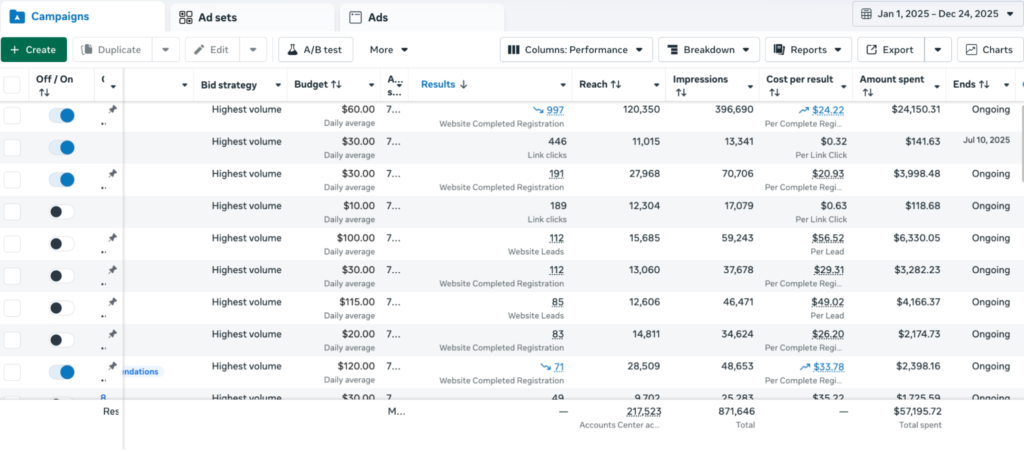Screen dimensions: 1024x450
Task: Switch to the Ads tab
Action: (x=375, y=17)
